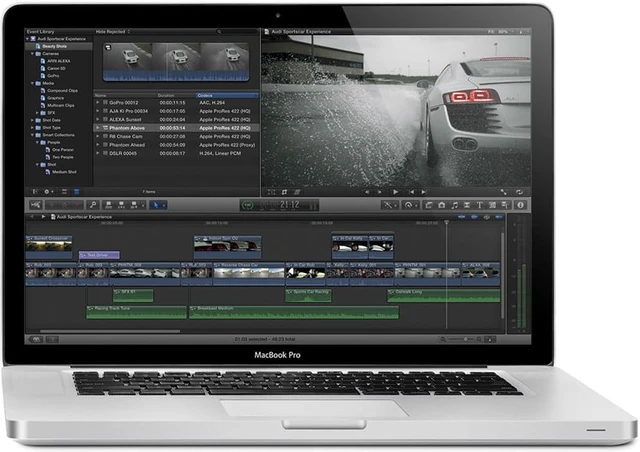This screenshot has width=640, height=452.
Task: Open the Enhancements magic wand menu
Action: 390,205
